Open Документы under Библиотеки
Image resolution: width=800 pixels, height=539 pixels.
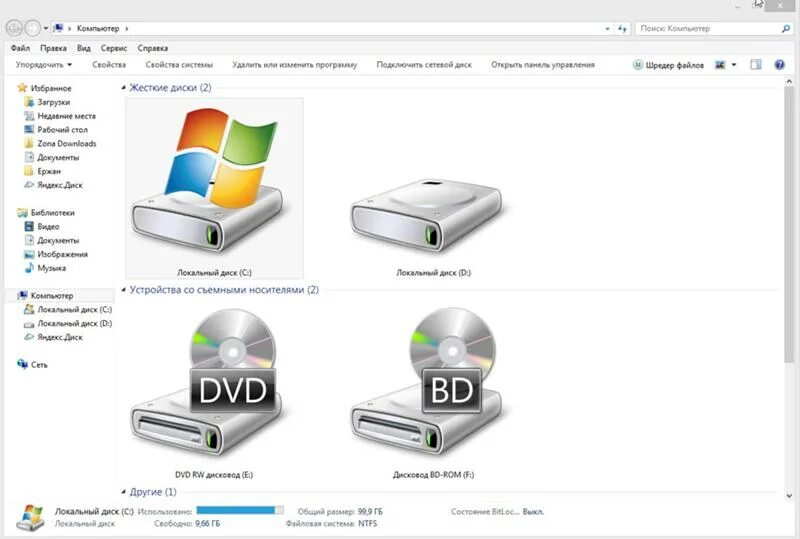pos(52,240)
